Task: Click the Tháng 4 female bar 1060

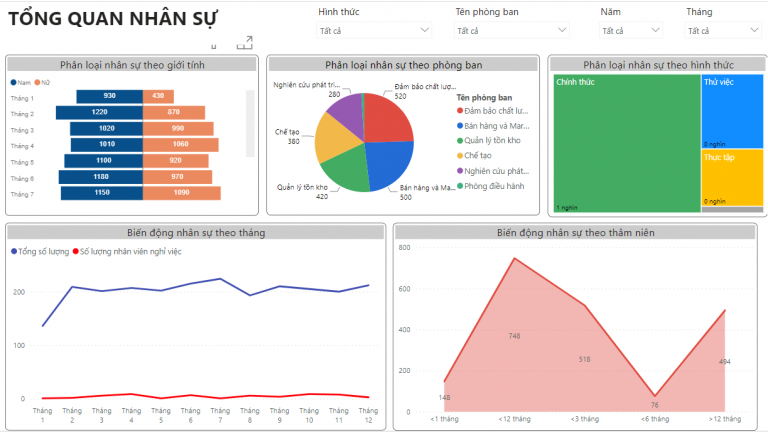Action: (181, 144)
